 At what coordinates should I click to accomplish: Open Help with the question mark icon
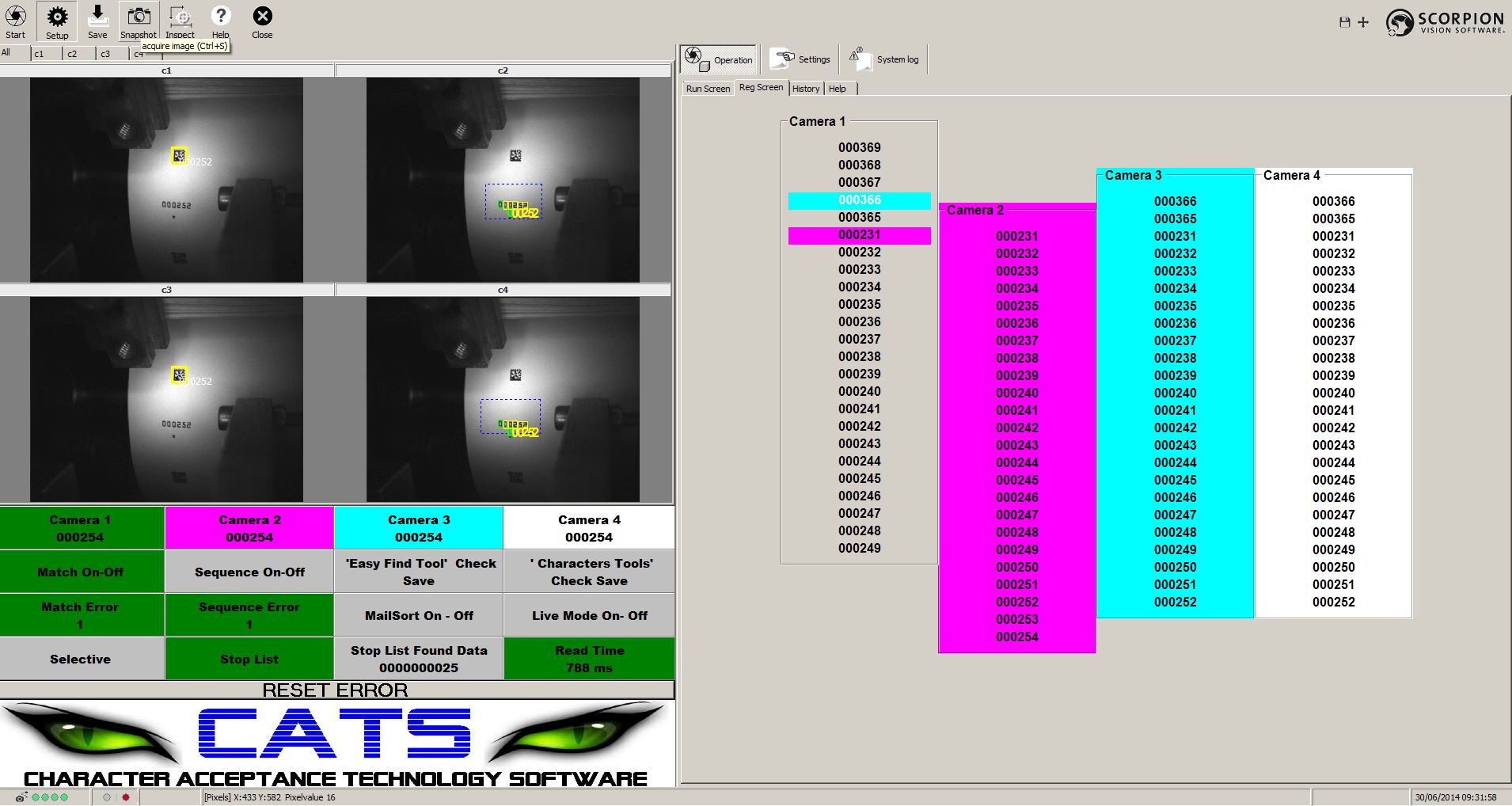(x=221, y=16)
